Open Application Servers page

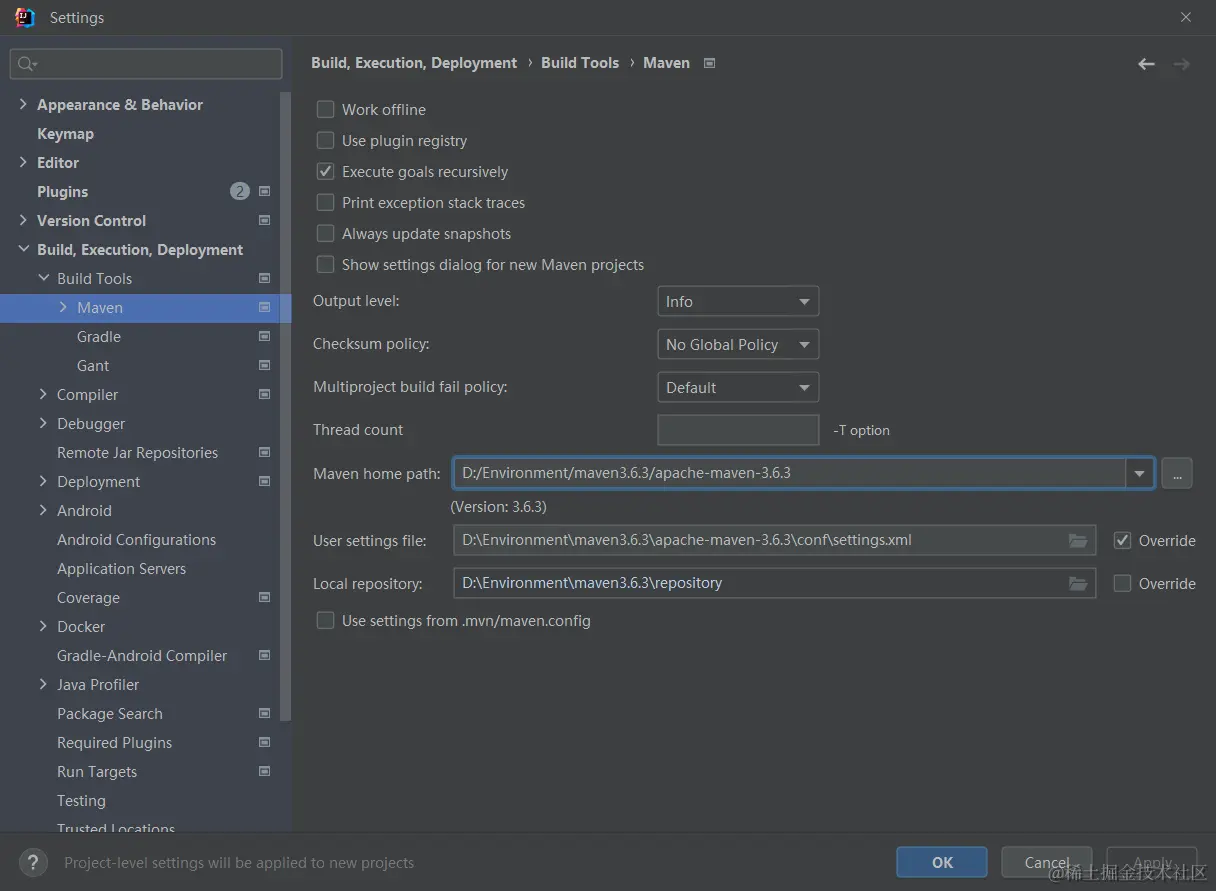121,568
